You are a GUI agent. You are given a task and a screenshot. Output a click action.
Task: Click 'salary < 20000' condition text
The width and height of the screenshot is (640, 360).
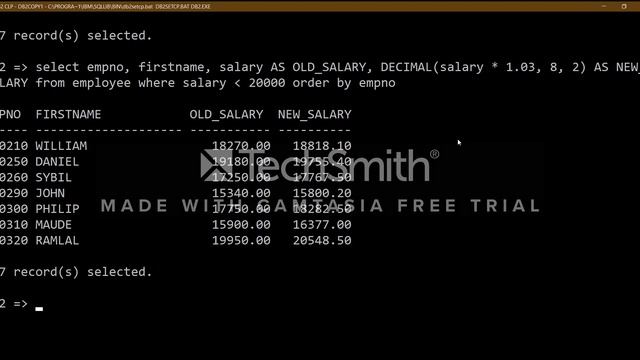234,83
